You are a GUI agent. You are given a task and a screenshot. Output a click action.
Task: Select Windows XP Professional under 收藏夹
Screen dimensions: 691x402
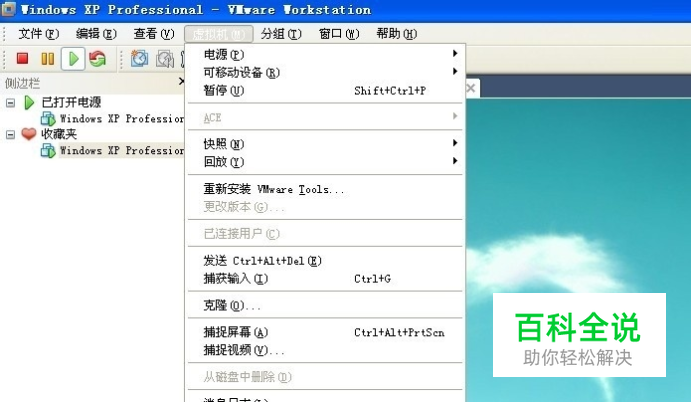122,151
